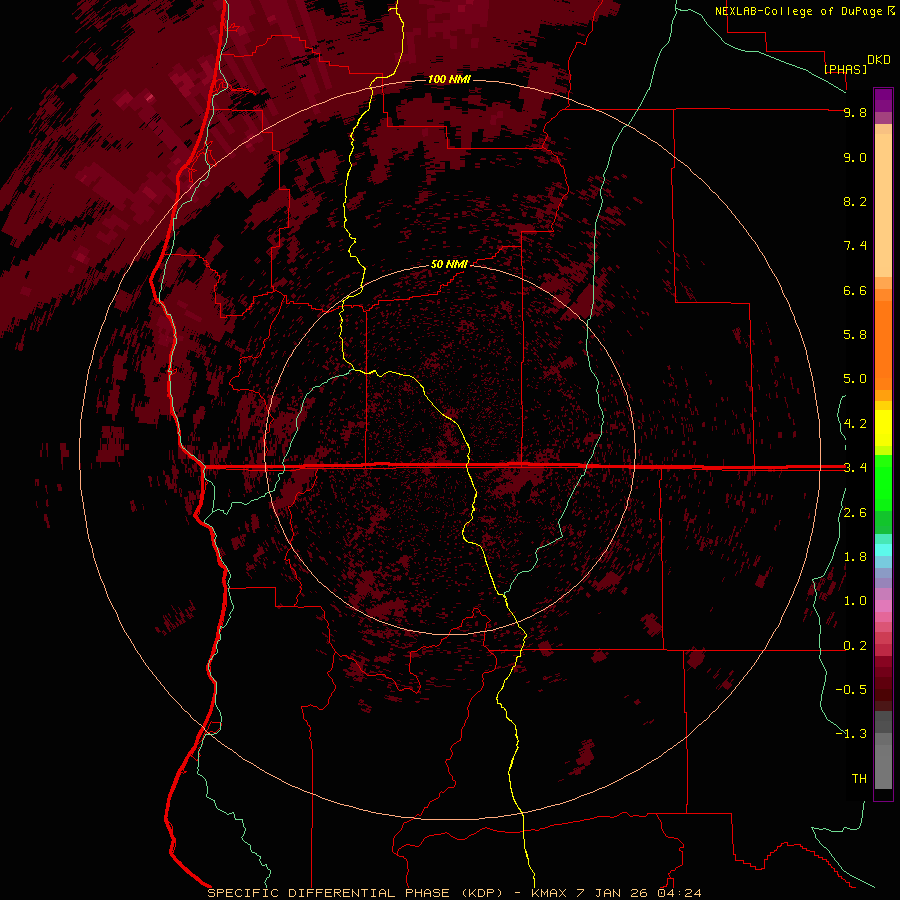Select the peach segment of the color bar

pyautogui.click(x=883, y=205)
